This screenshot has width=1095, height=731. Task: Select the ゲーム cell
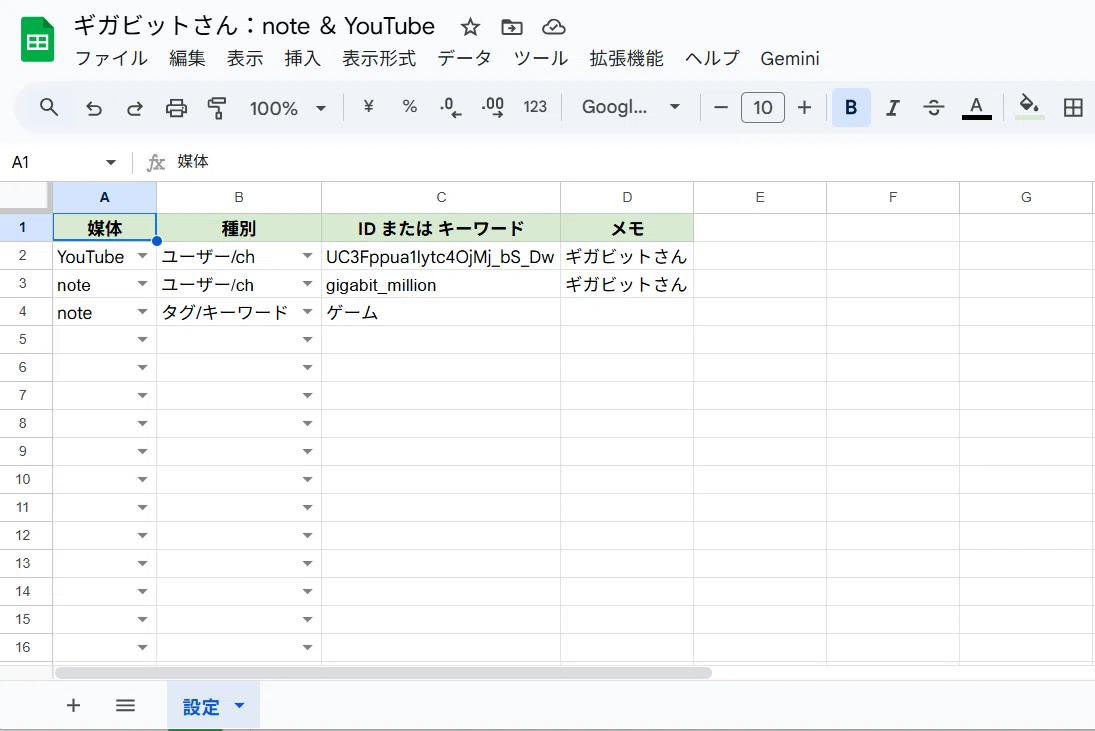tap(441, 312)
